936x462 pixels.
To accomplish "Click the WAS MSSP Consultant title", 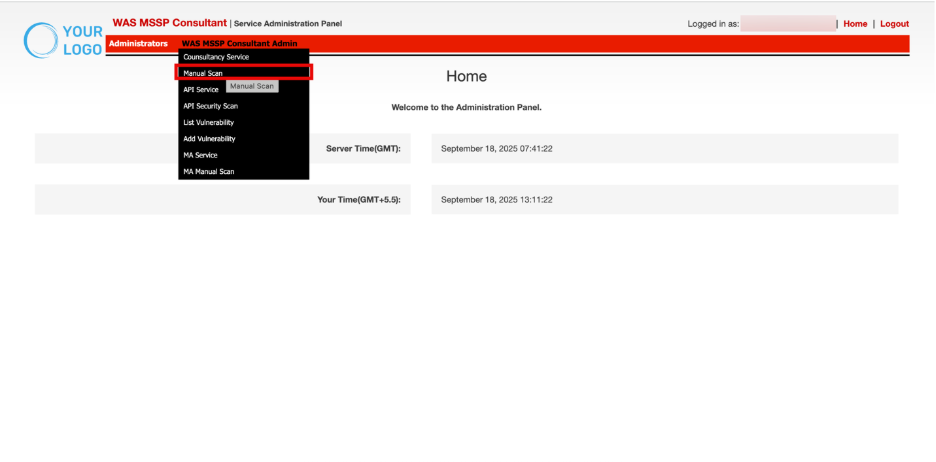I will (x=170, y=23).
